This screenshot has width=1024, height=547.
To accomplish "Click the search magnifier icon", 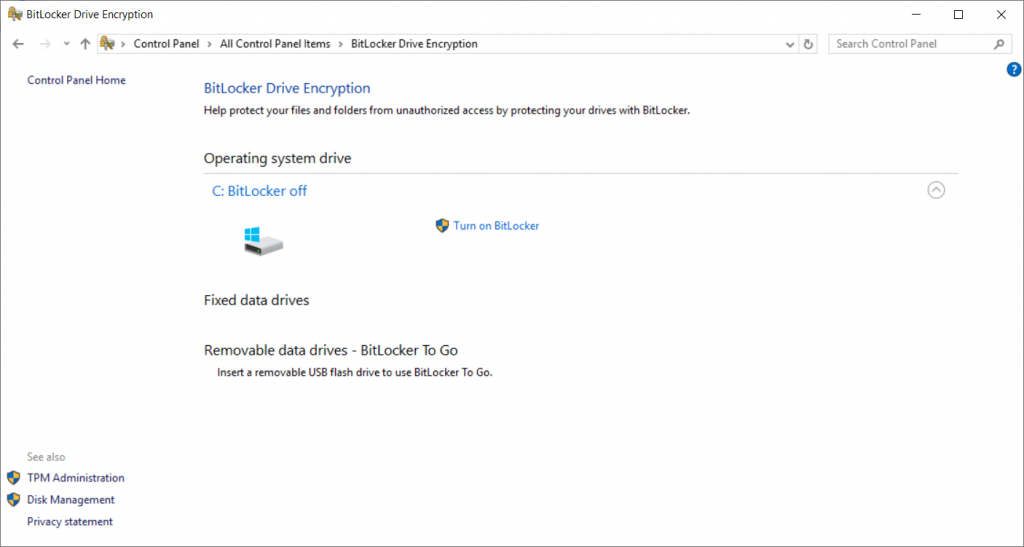I will pos(999,44).
